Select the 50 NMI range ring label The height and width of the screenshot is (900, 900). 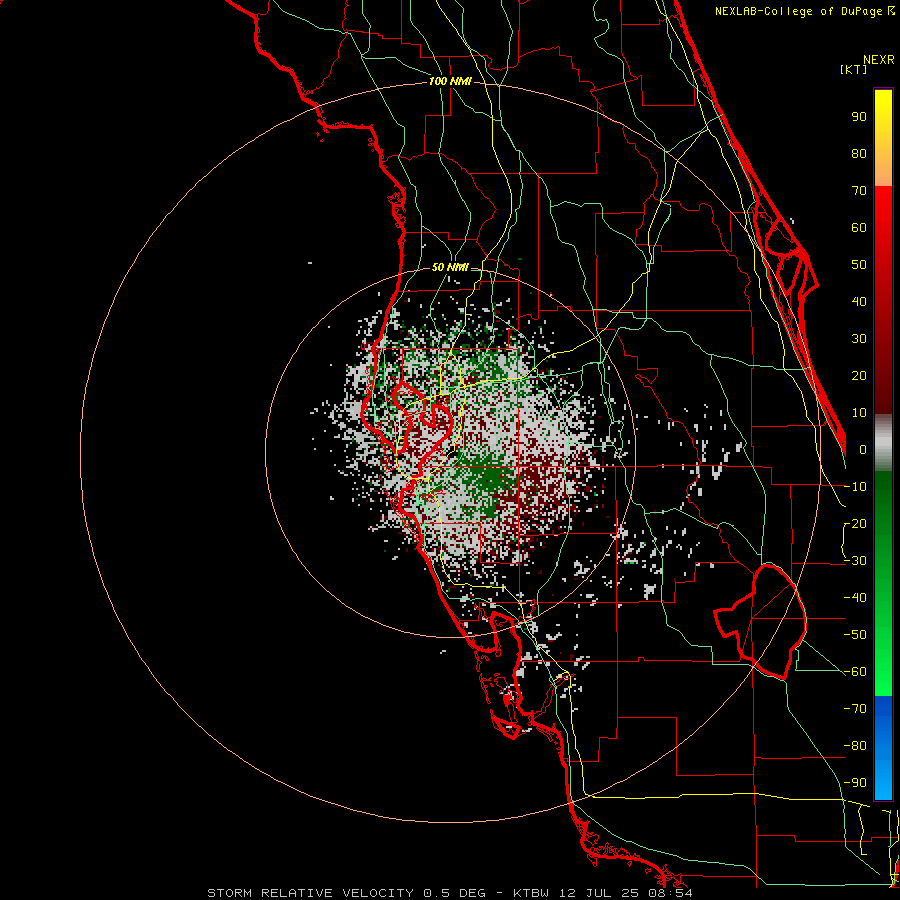(450, 267)
